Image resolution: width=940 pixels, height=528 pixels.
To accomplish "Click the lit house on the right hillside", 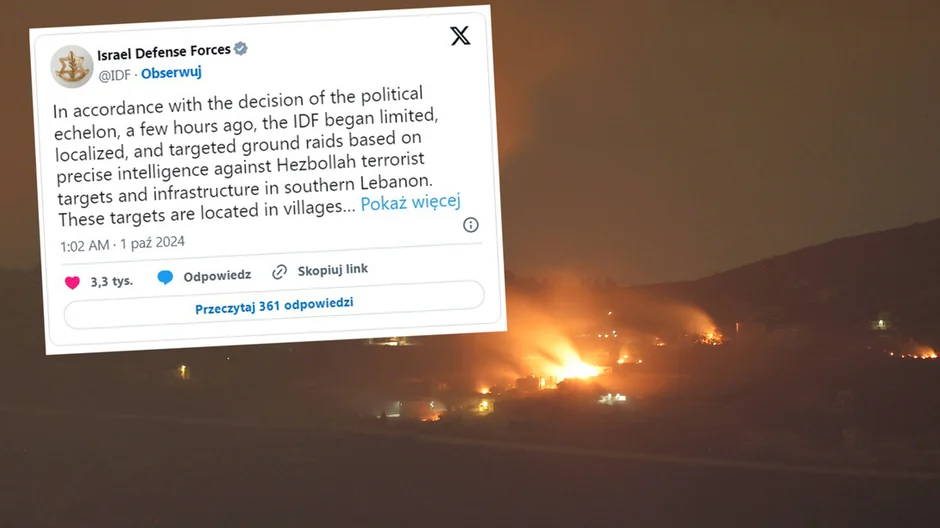I will coord(880,324).
